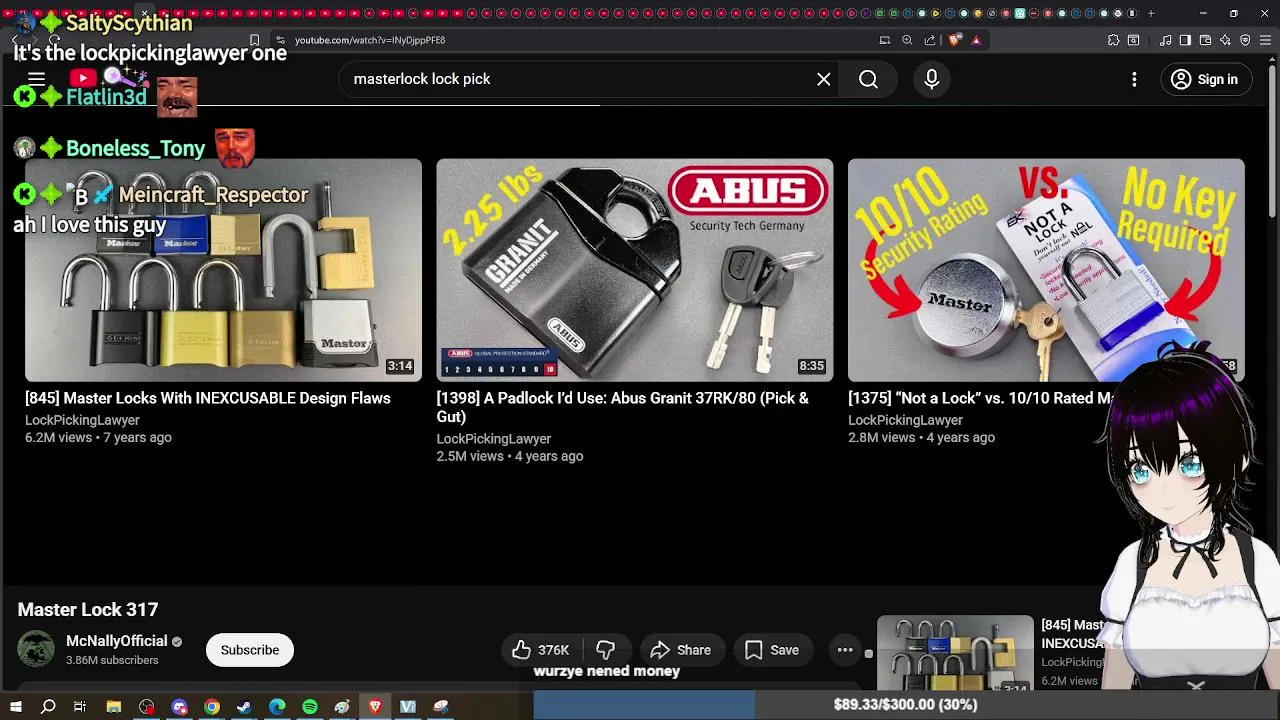1280x720 pixels.
Task: Share this page via the address bar icon
Action: [x=930, y=40]
